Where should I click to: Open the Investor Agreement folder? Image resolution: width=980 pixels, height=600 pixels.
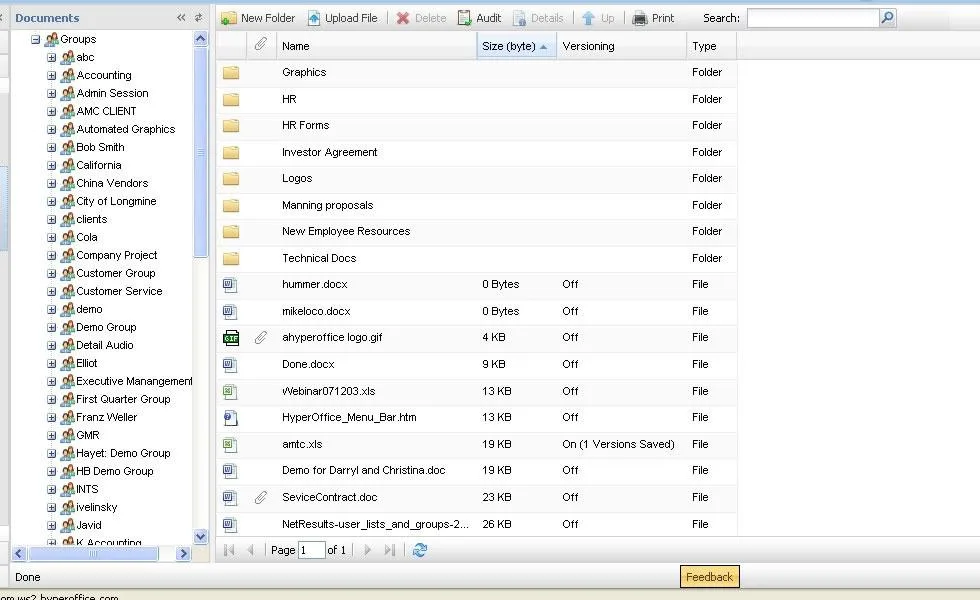329,152
